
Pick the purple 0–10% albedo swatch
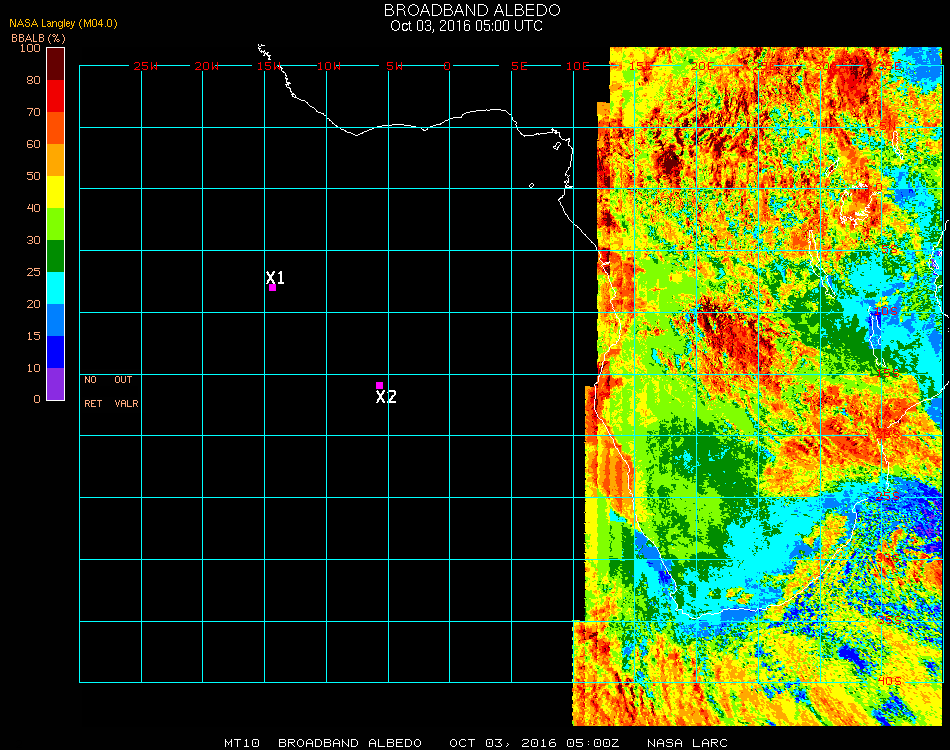coord(56,384)
